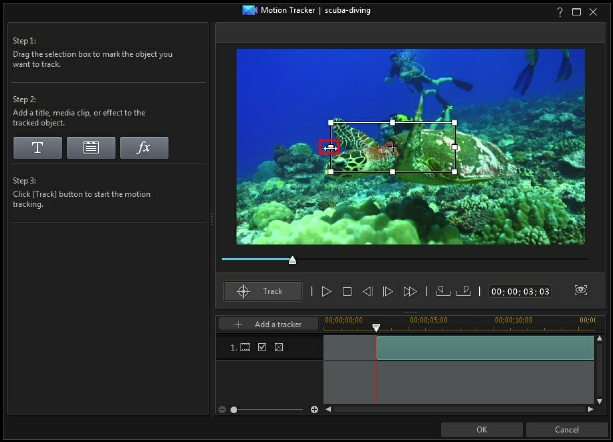The width and height of the screenshot is (613, 442).
Task: Click the preview seek slider handle
Action: coord(292,260)
